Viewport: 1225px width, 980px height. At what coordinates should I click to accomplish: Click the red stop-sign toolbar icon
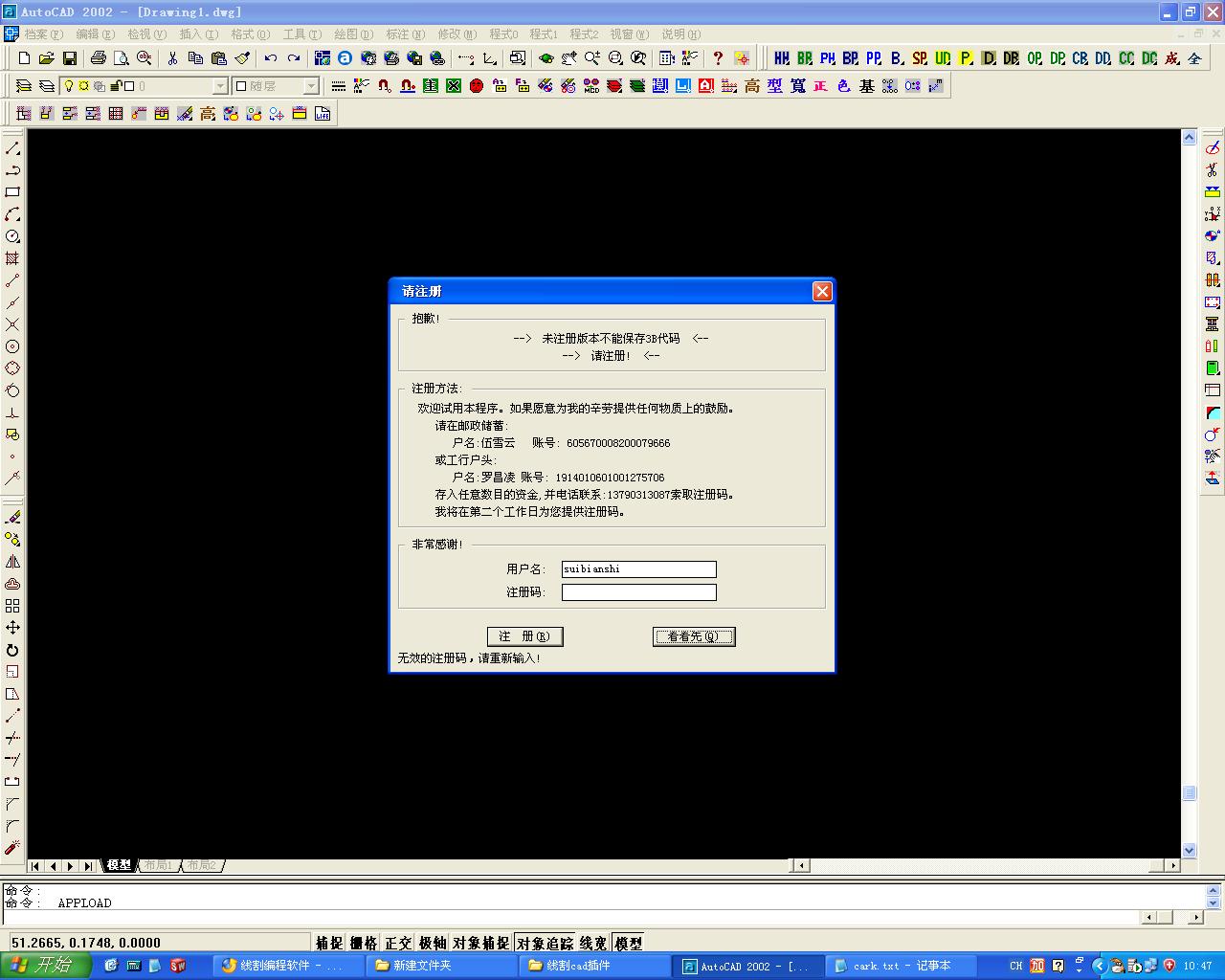coord(477,86)
